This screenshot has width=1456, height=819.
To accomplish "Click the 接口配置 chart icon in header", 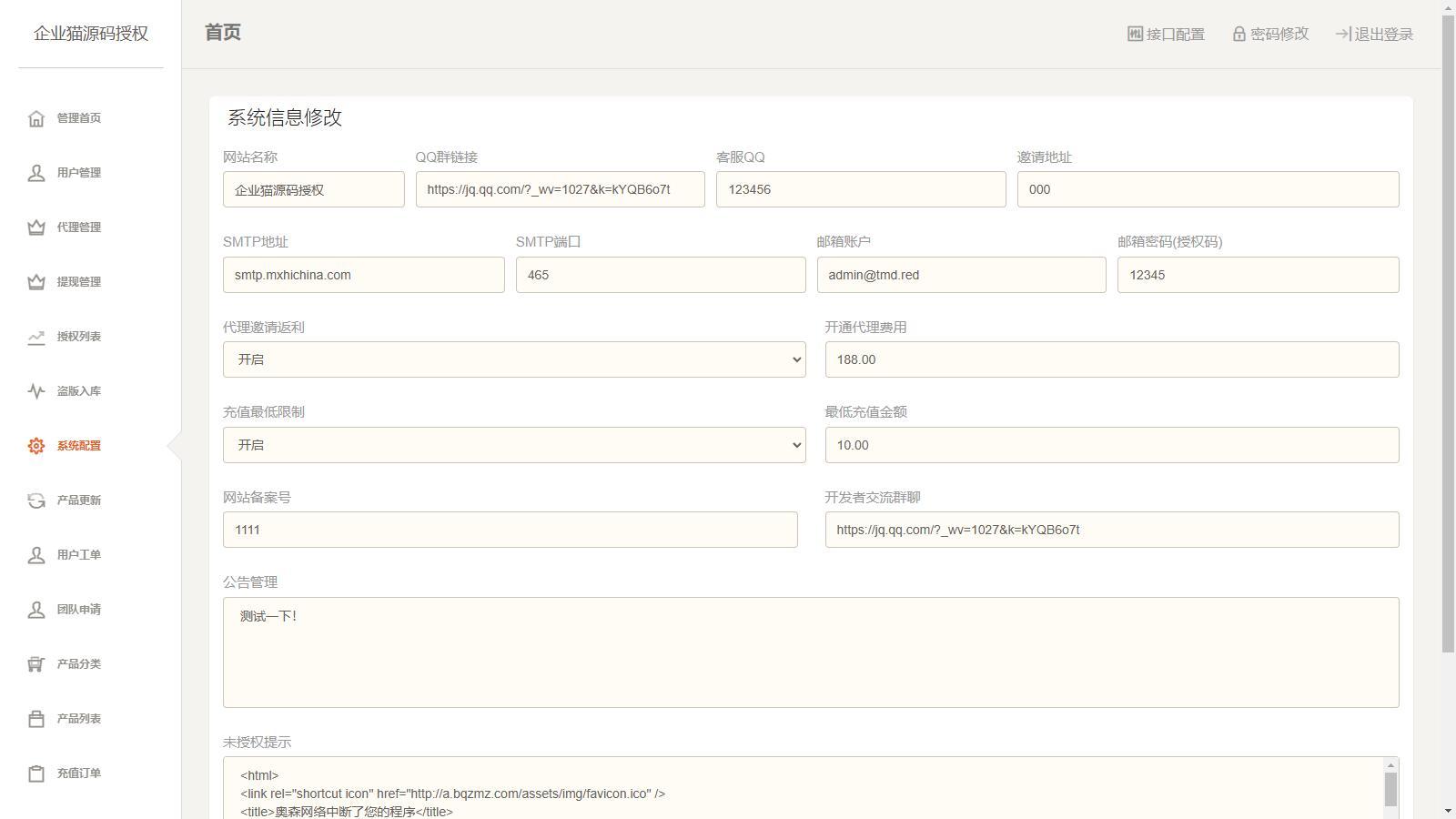I will click(1135, 34).
